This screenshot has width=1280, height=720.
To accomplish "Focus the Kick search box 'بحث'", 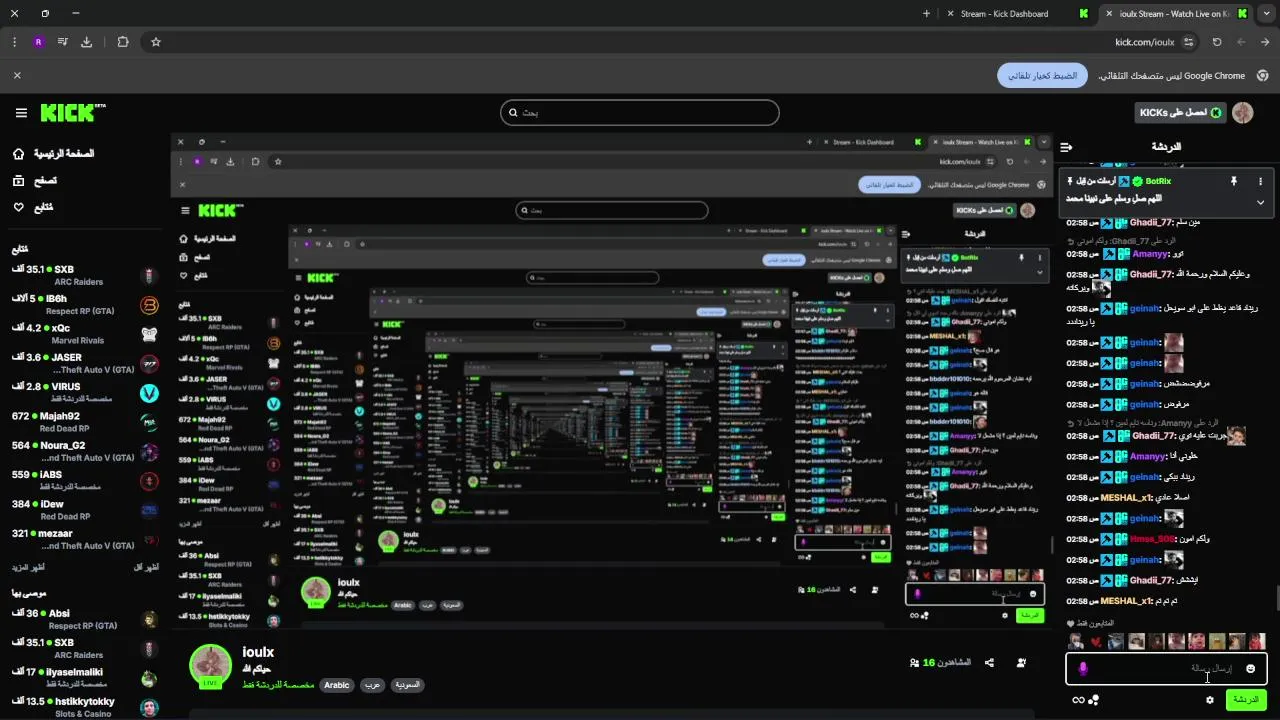I will pos(640,113).
